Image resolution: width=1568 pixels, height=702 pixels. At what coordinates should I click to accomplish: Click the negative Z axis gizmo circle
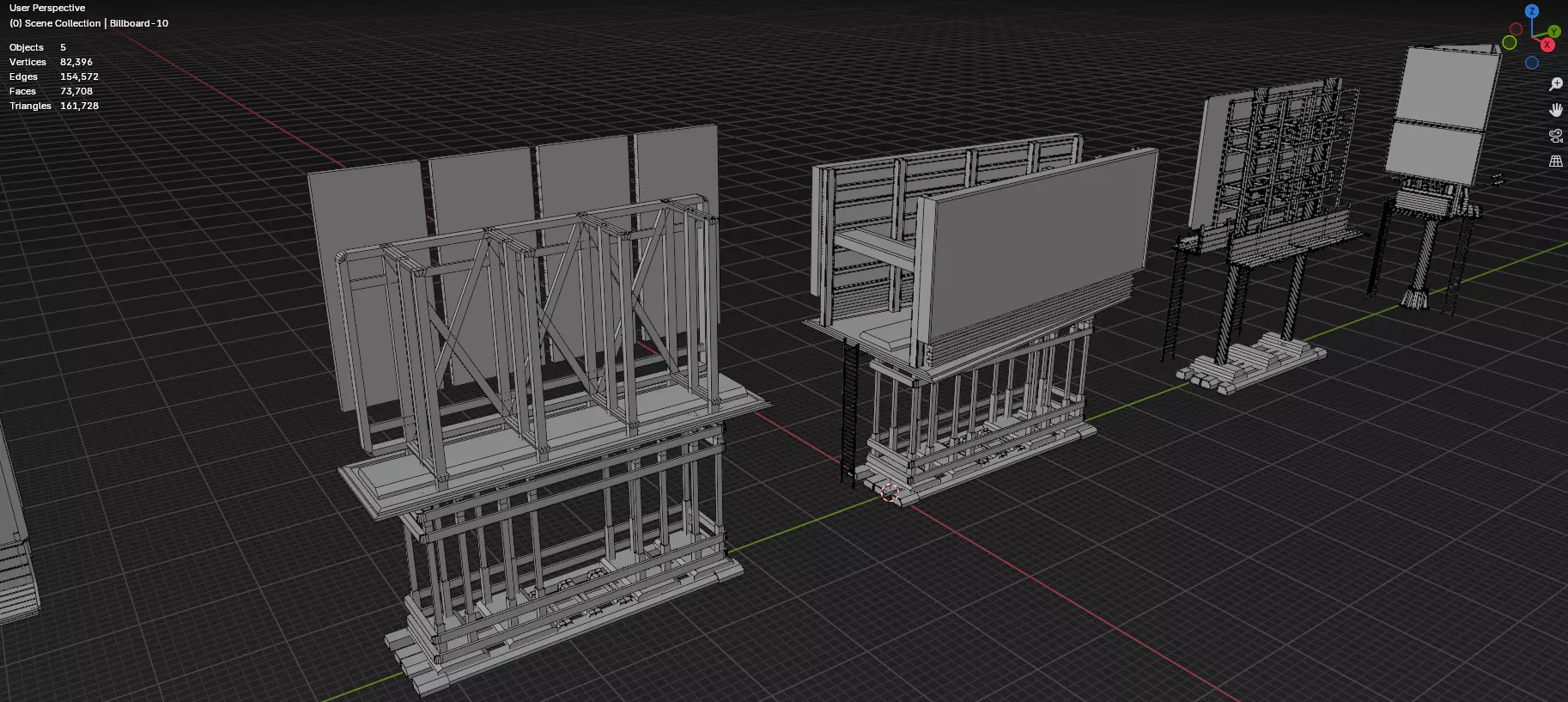(x=1531, y=63)
